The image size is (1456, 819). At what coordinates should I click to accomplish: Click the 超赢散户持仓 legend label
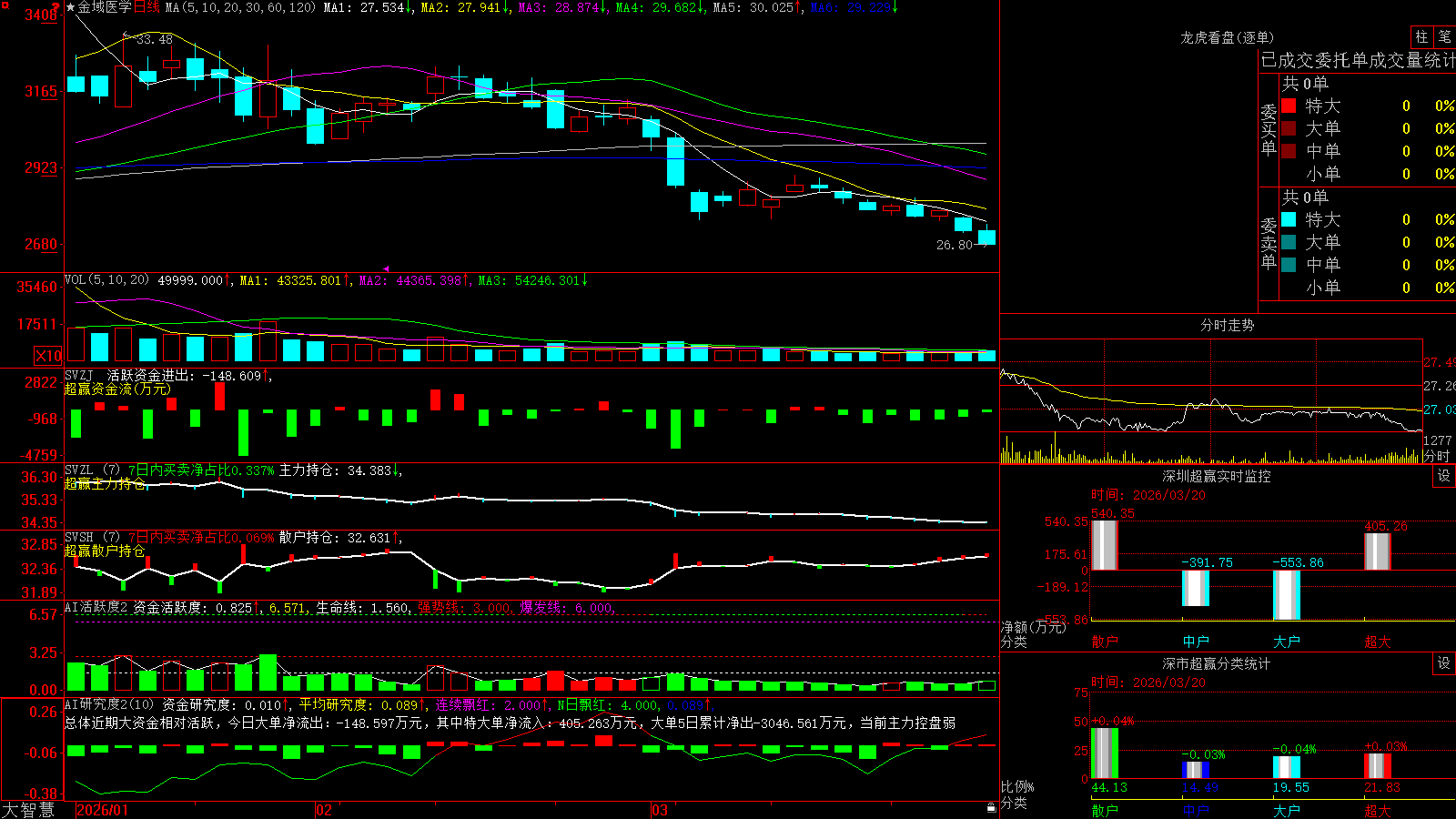click(105, 551)
